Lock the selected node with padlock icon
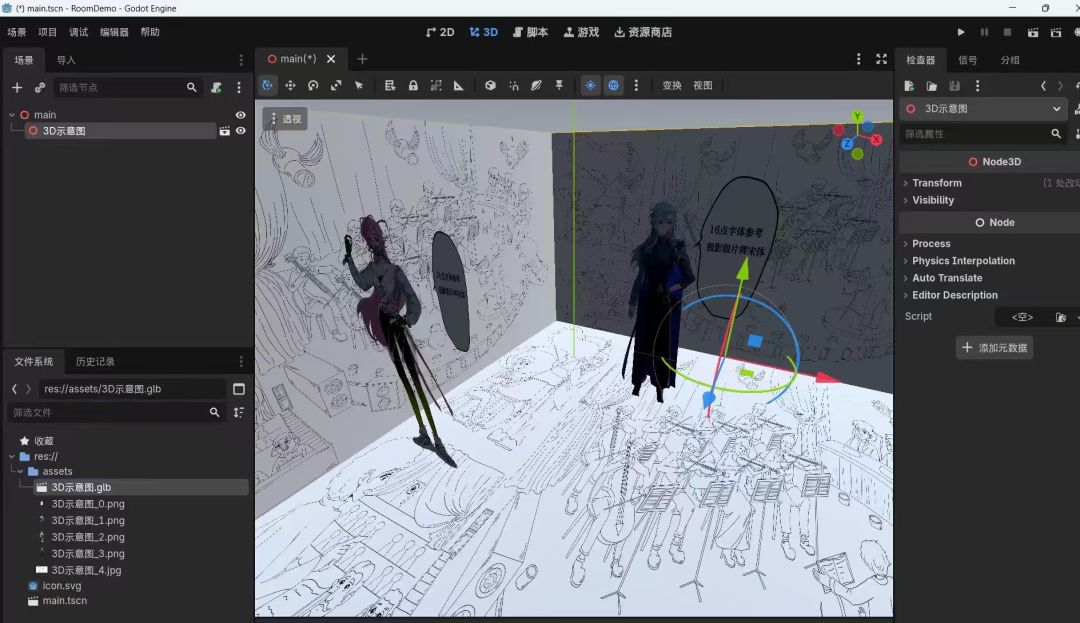The width and height of the screenshot is (1080, 623). [413, 85]
